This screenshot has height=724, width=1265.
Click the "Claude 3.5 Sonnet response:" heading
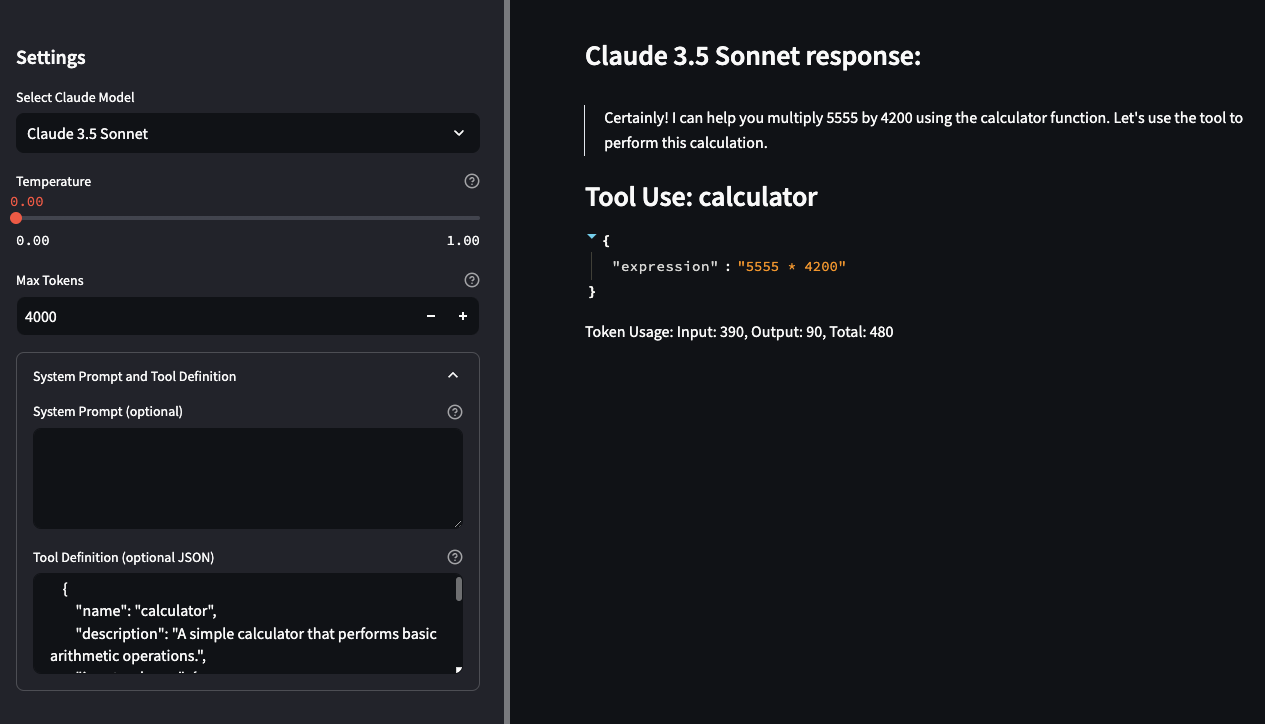click(x=752, y=56)
